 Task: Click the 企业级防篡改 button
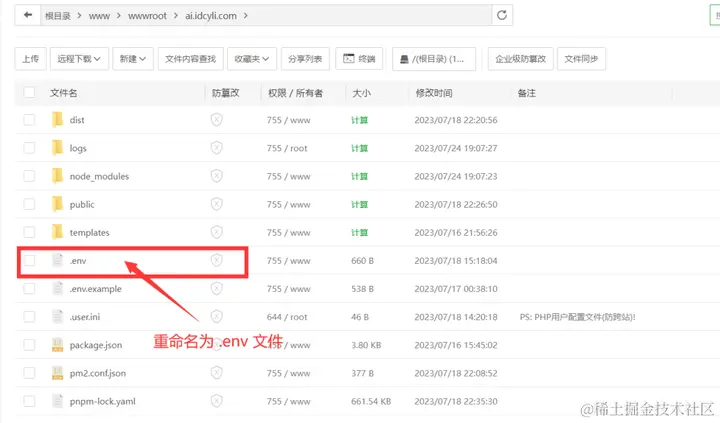[x=521, y=59]
